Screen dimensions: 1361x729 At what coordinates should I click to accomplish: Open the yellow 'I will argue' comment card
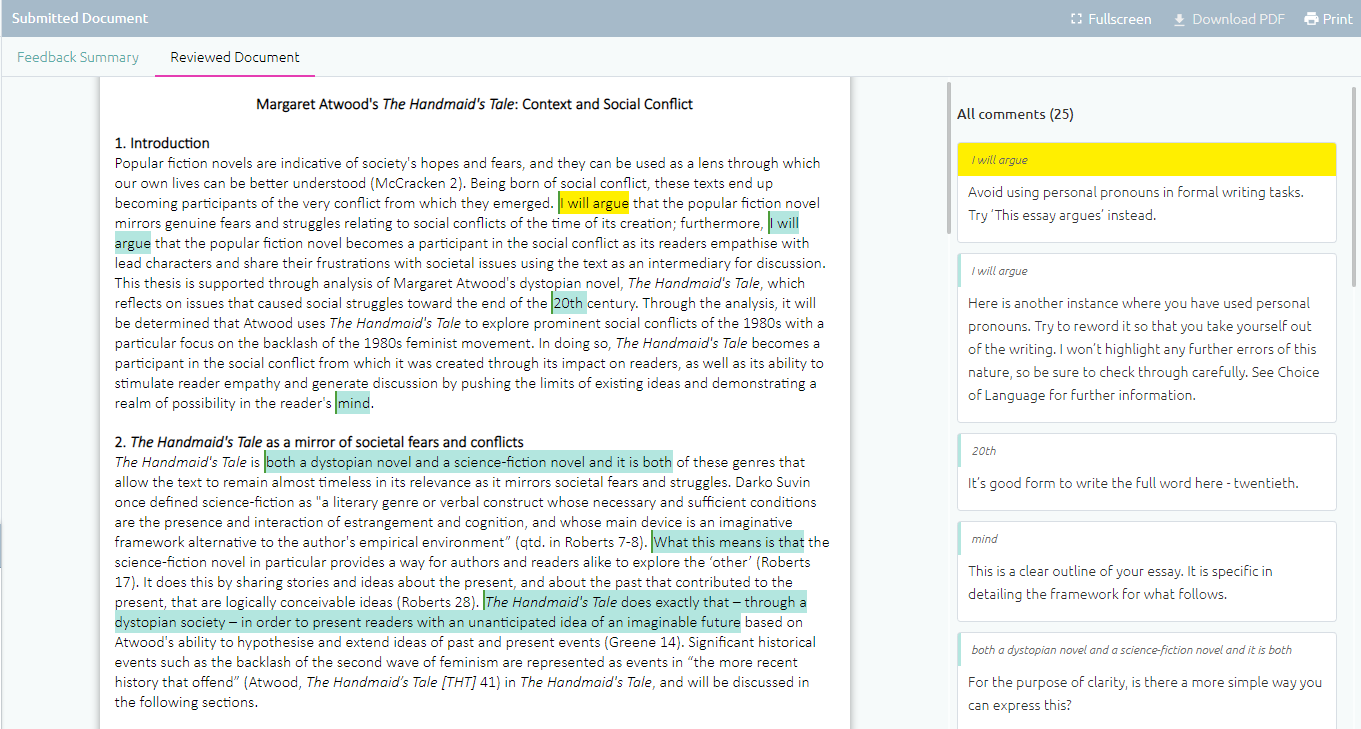[1146, 192]
